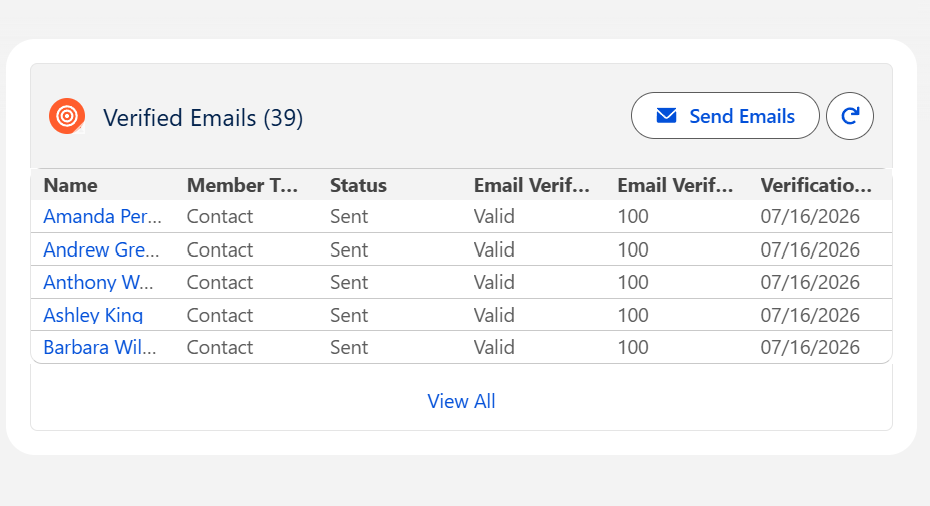This screenshot has width=930, height=506.
Task: Select the Member T... column header
Action: [242, 186]
